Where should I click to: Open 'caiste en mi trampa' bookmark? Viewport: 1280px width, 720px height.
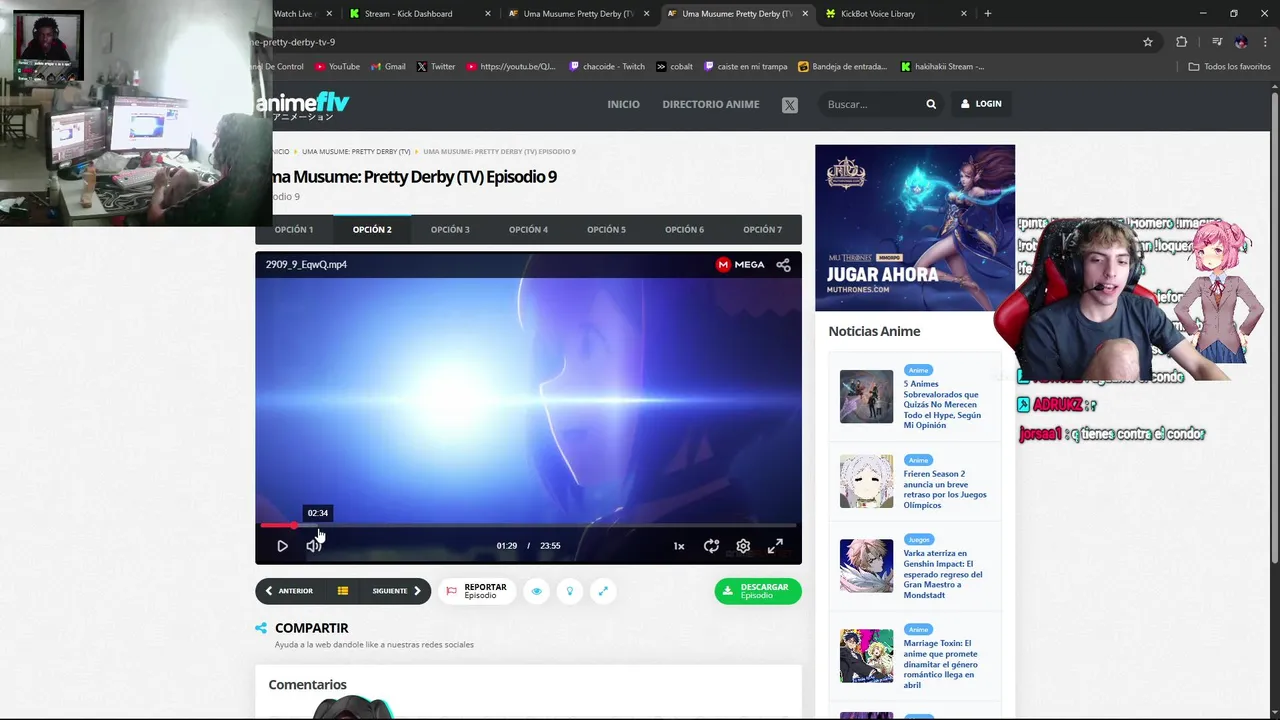pos(746,67)
